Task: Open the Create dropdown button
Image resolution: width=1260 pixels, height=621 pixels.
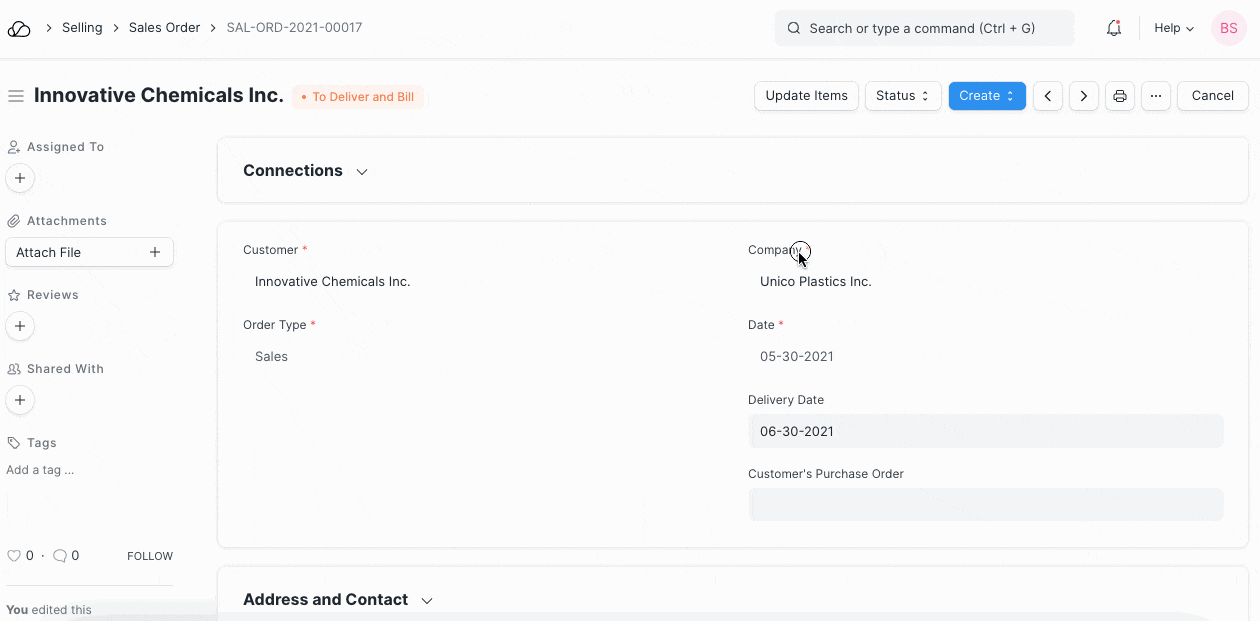Action: tap(986, 96)
